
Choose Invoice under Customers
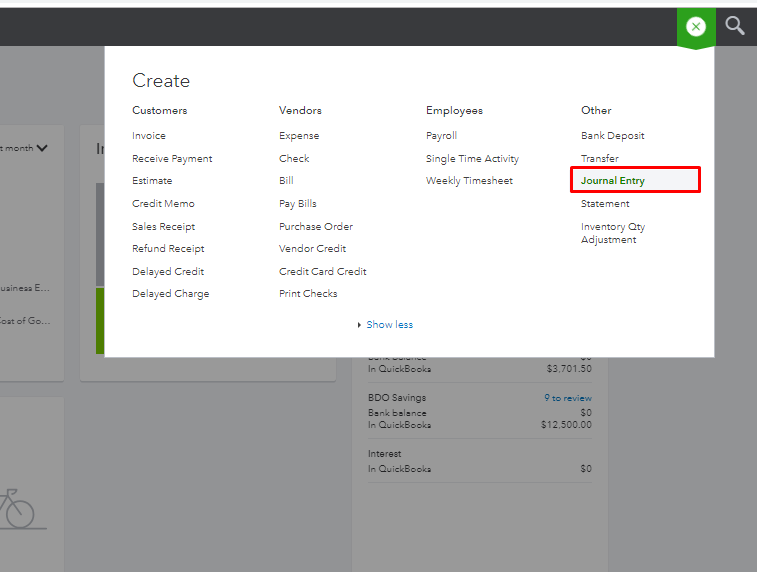point(149,136)
